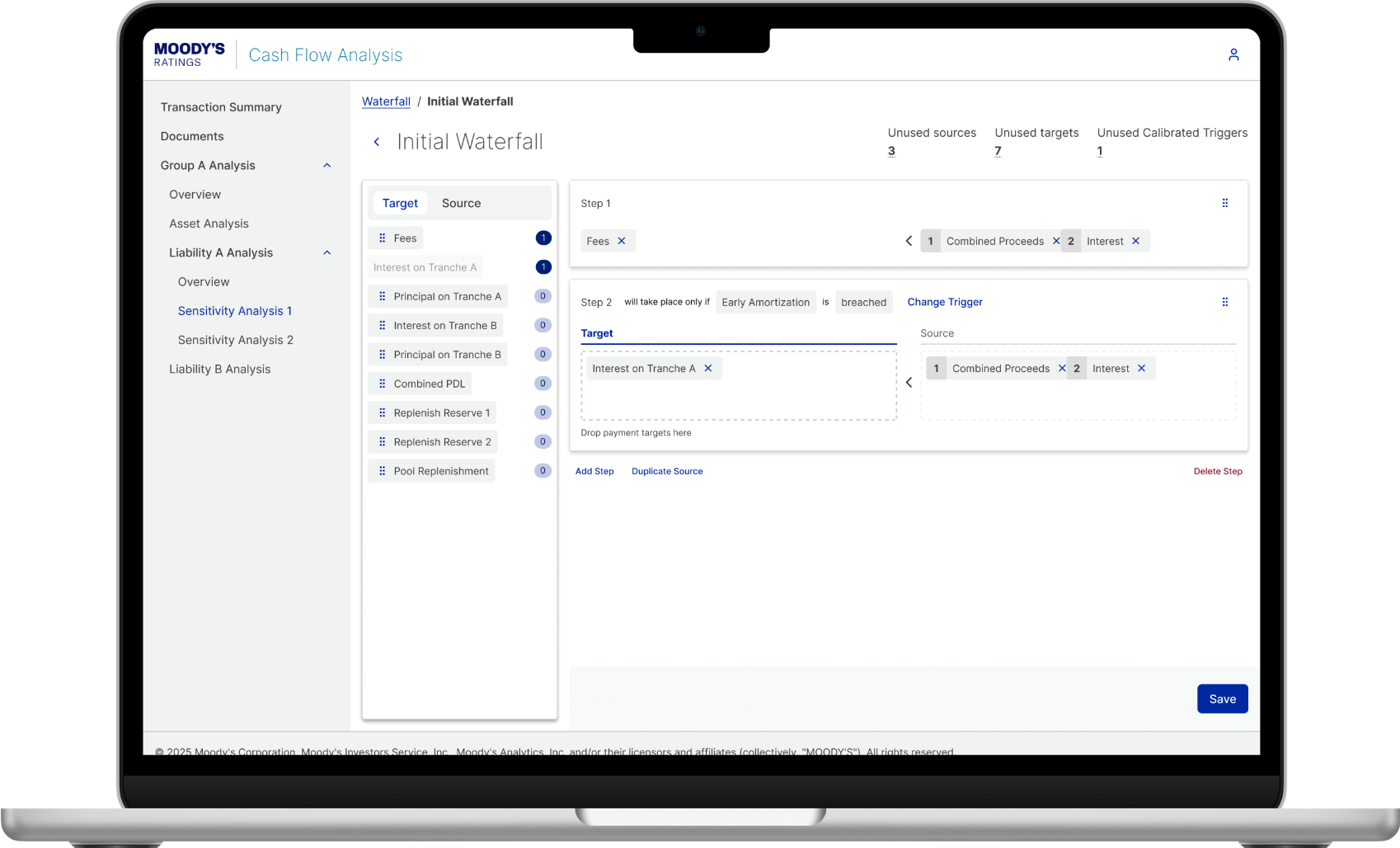Screen dimensions: 1400x848
Task: Click the unused calibrated triggers count 1
Action: 1100,151
